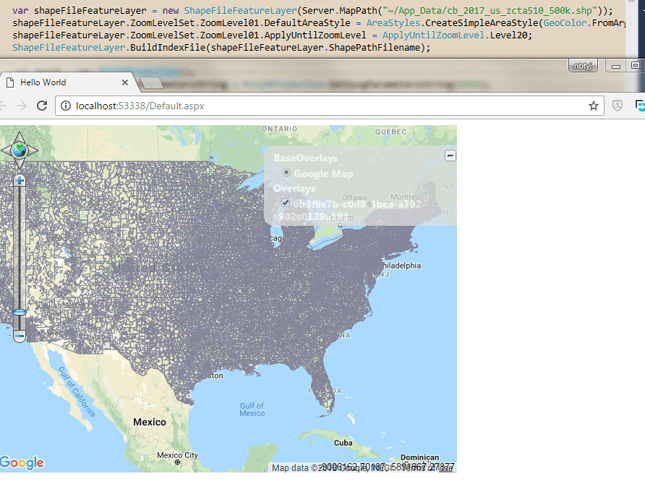
Task: Click the Gulf of Mexico label
Action: coord(252,410)
